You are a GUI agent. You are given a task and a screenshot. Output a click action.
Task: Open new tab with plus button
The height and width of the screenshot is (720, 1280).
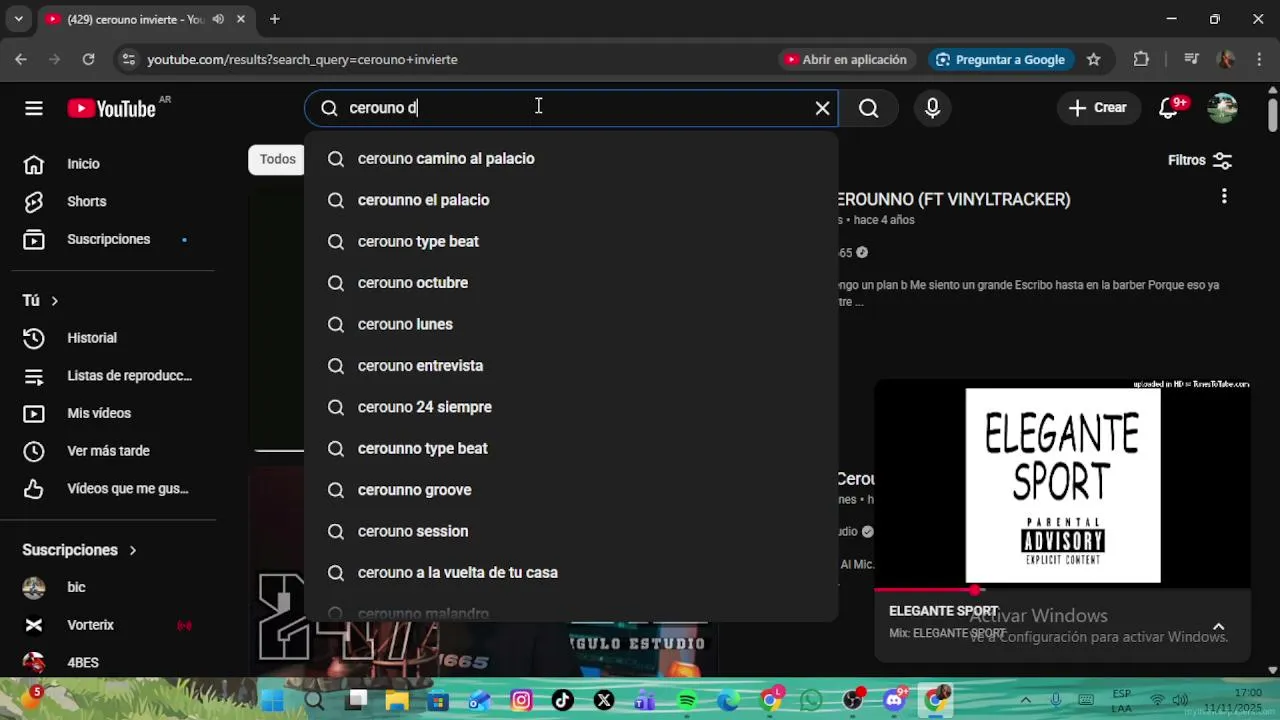[x=274, y=19]
